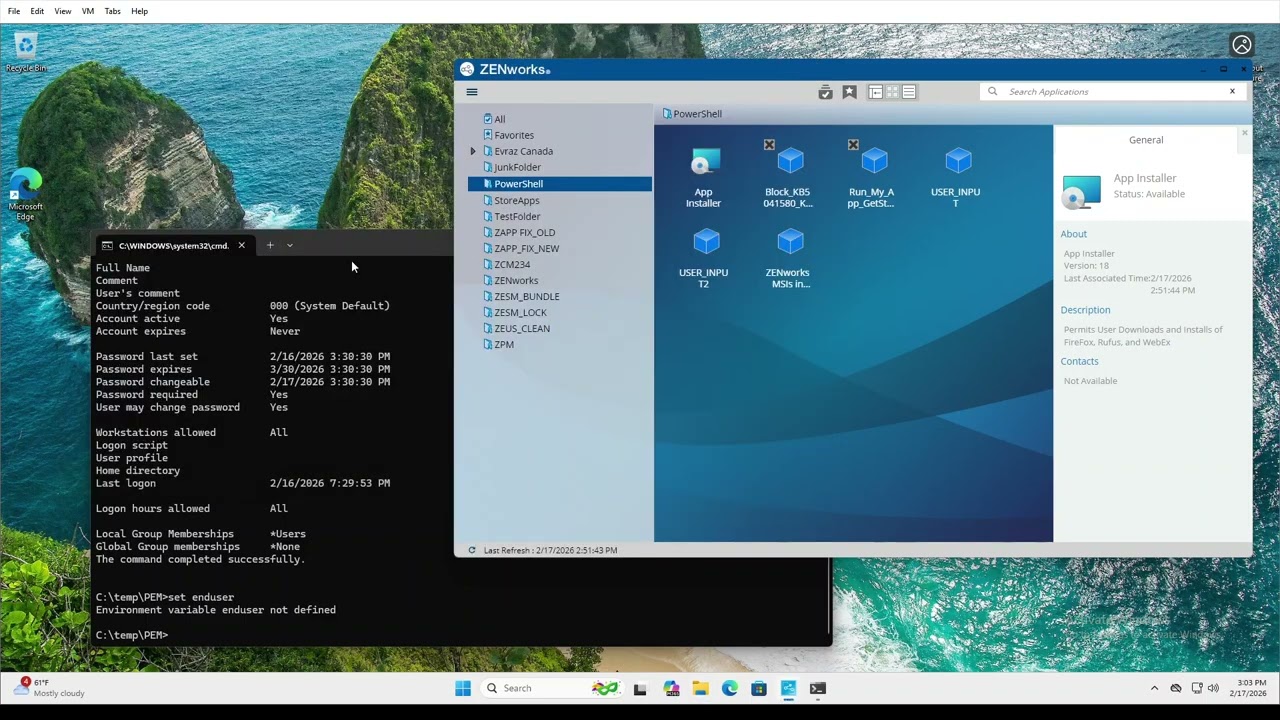Click the About section heading

[1073, 234]
